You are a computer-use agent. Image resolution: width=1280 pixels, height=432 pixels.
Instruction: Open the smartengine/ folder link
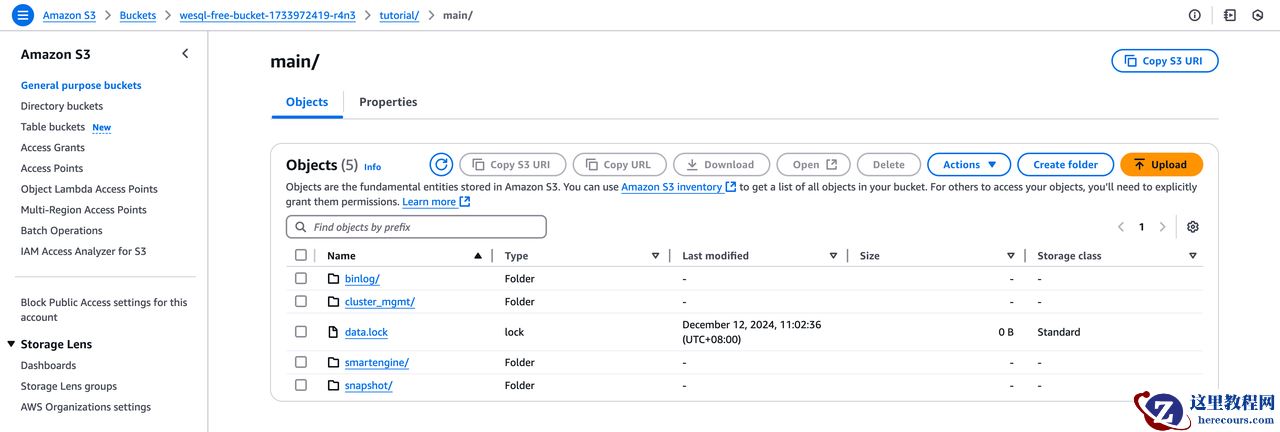[376, 363]
